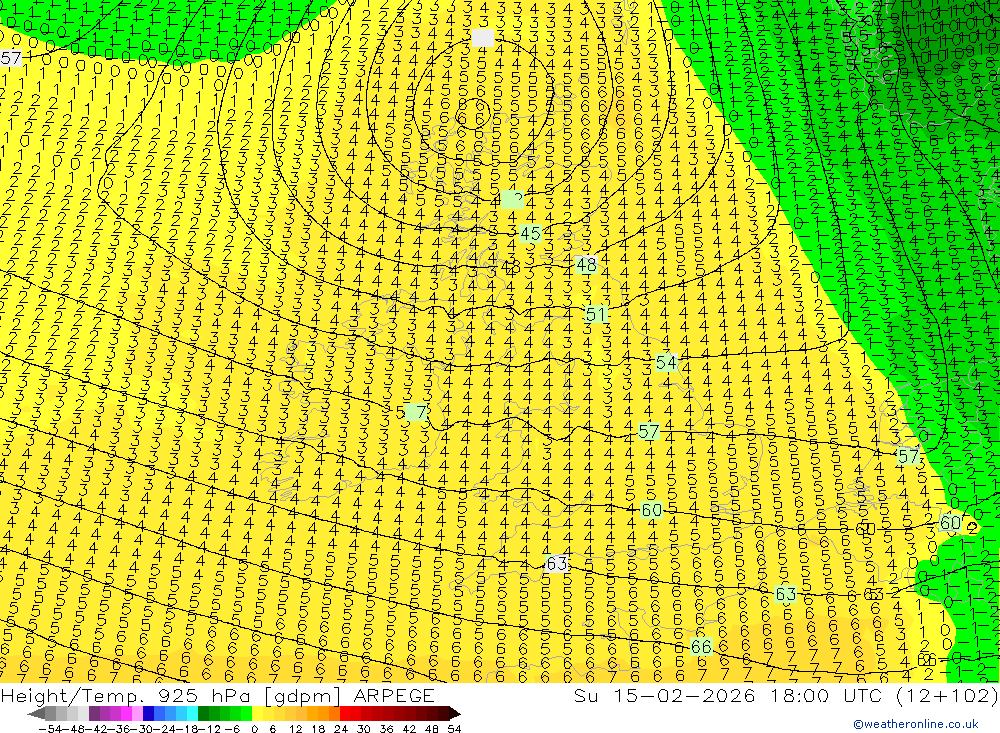Pick the cyan legend swatch near -18

coord(192,713)
